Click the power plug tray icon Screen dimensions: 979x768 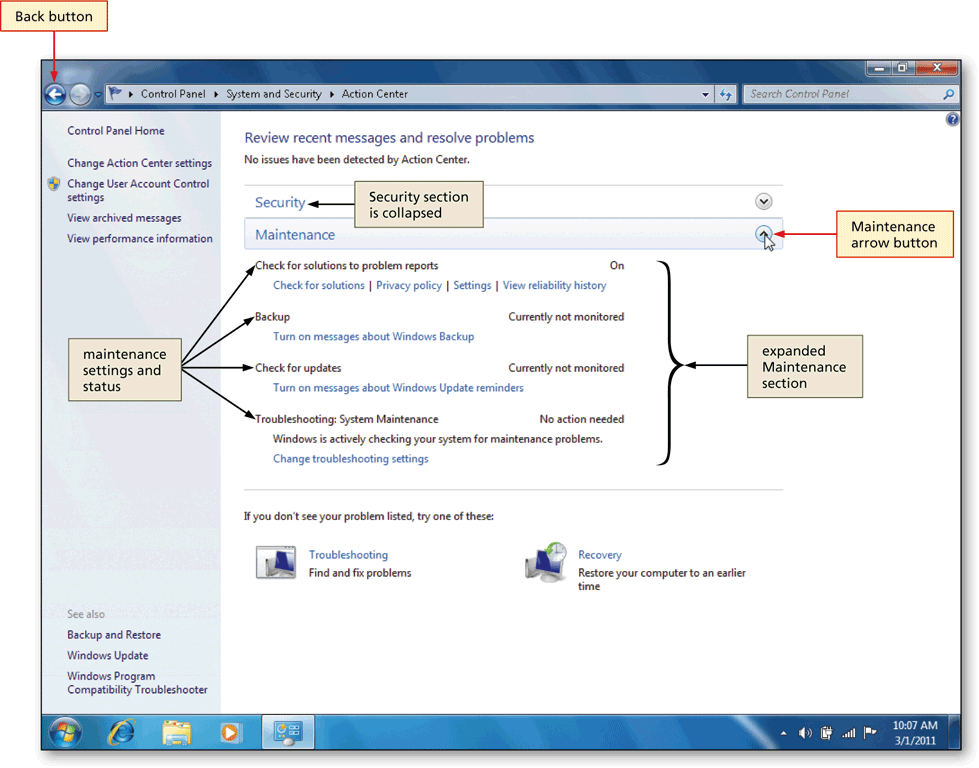coord(827,733)
